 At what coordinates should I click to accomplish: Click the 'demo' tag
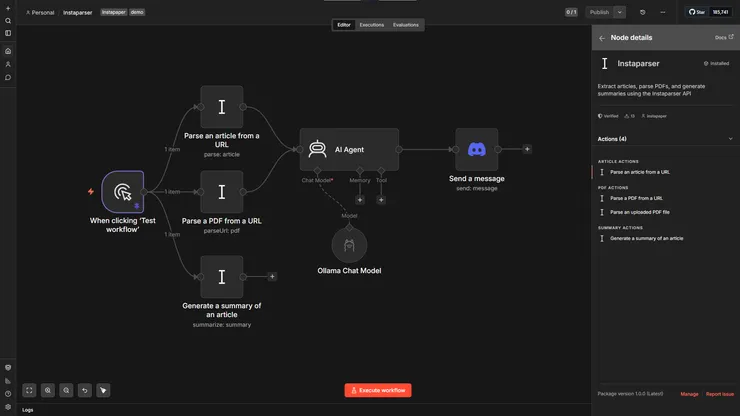click(x=137, y=12)
